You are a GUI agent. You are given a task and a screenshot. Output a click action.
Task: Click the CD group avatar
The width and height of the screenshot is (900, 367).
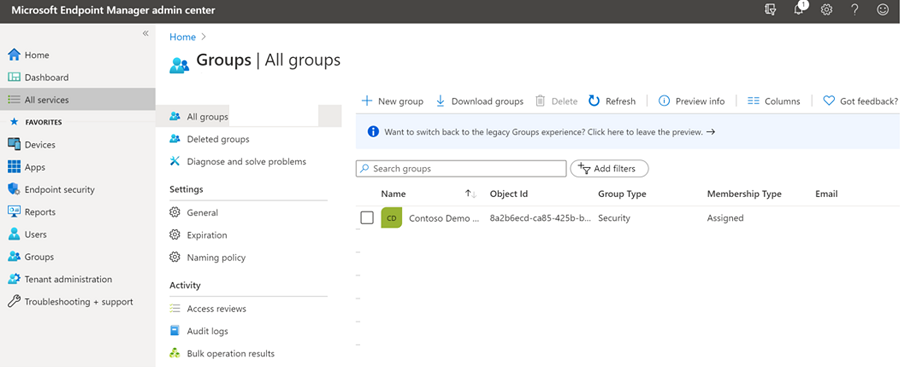tap(391, 218)
